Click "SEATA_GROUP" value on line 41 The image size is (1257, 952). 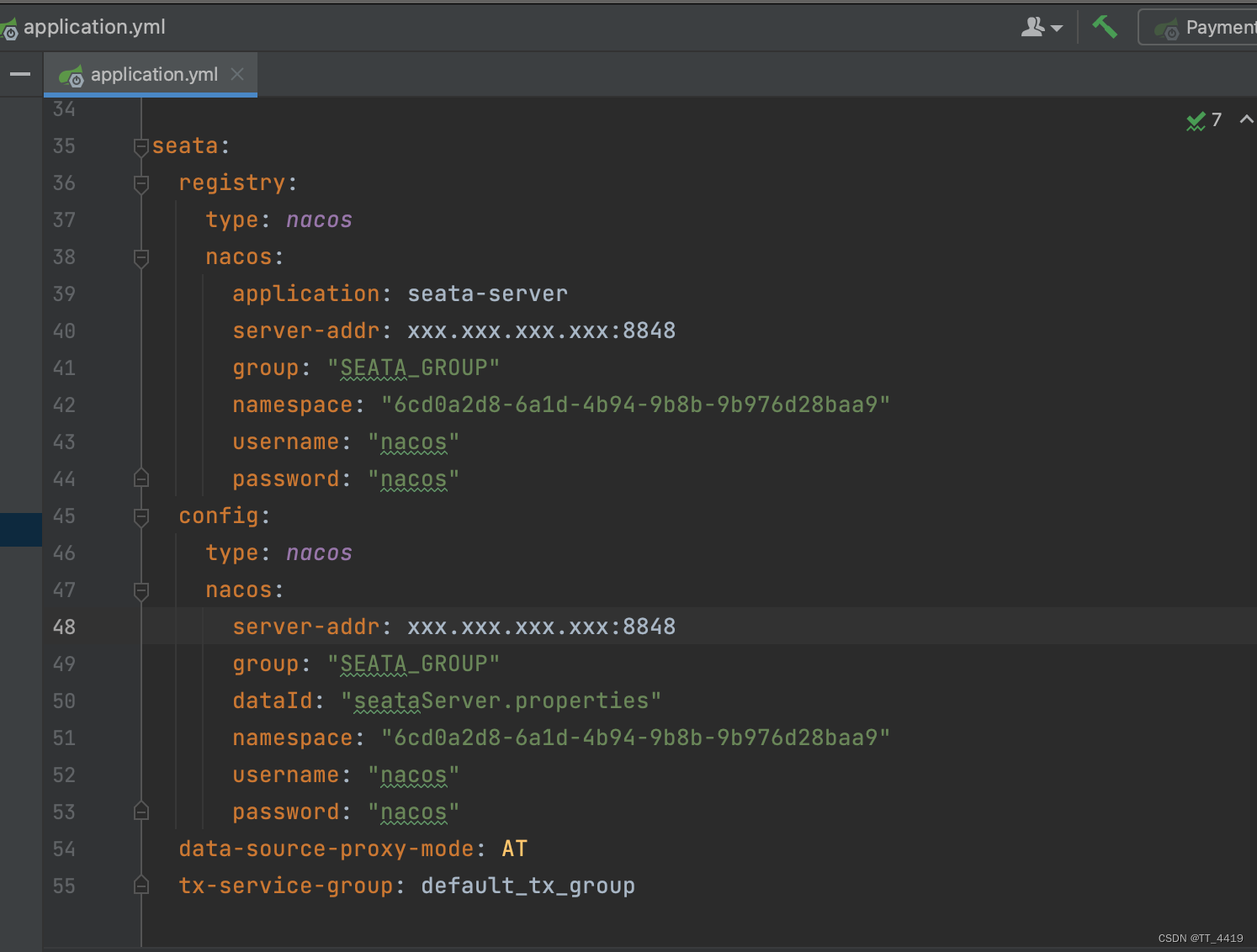[413, 368]
